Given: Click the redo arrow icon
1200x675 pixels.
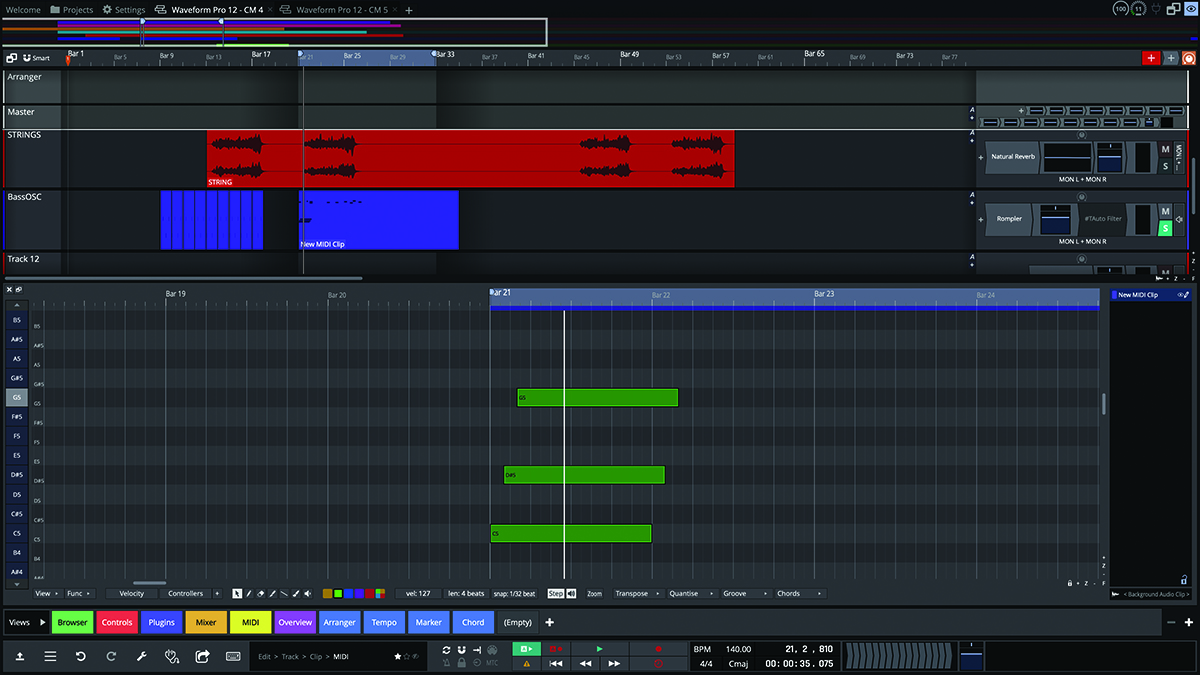Looking at the screenshot, I should tap(111, 657).
